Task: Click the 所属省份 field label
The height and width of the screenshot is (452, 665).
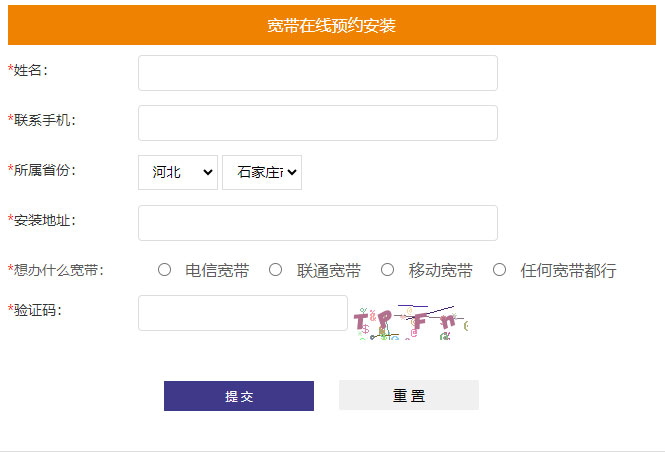Action: [x=44, y=170]
